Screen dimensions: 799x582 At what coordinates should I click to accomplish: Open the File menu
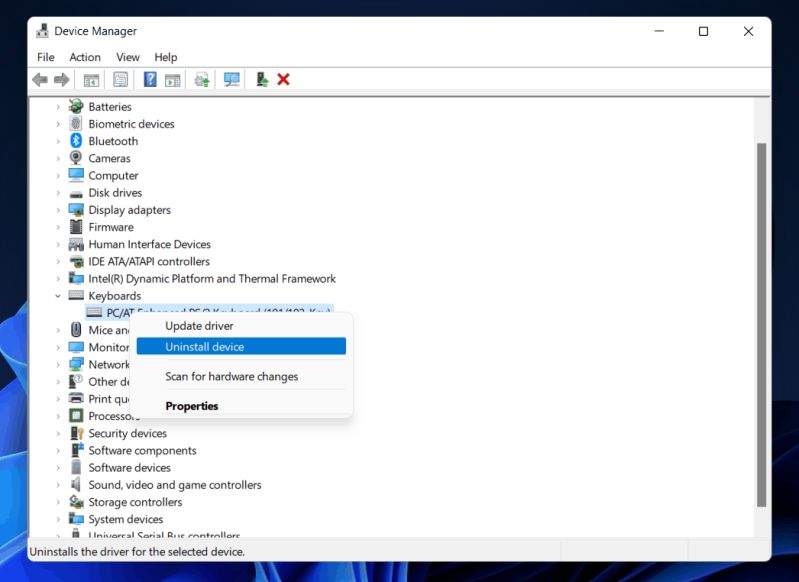coord(46,57)
